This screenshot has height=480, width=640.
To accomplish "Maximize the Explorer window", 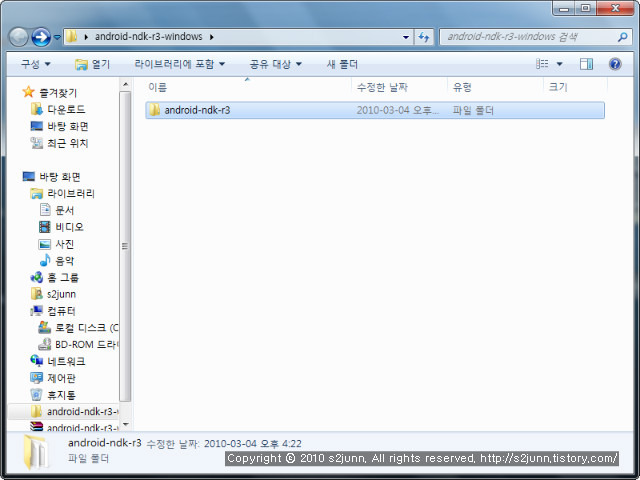I will [585, 8].
